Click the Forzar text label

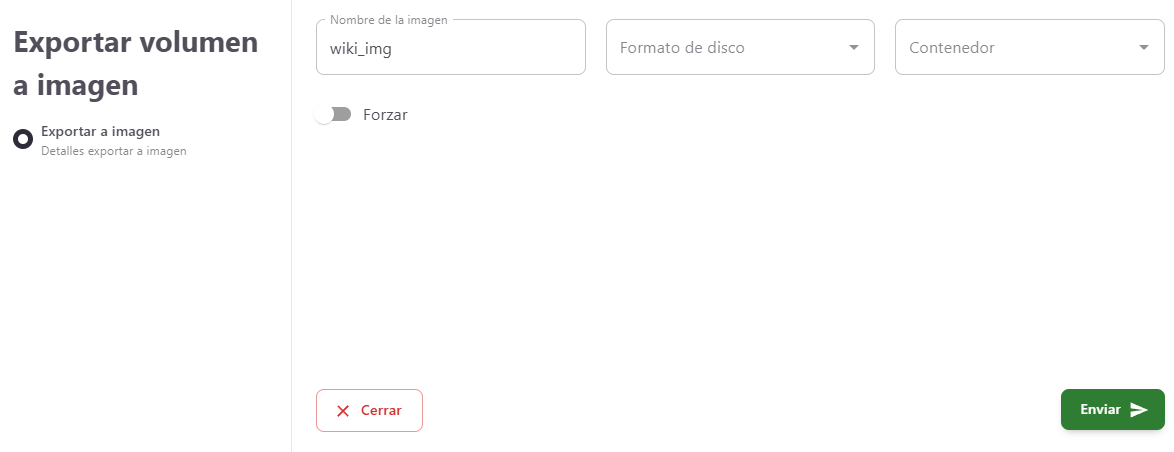pos(385,115)
